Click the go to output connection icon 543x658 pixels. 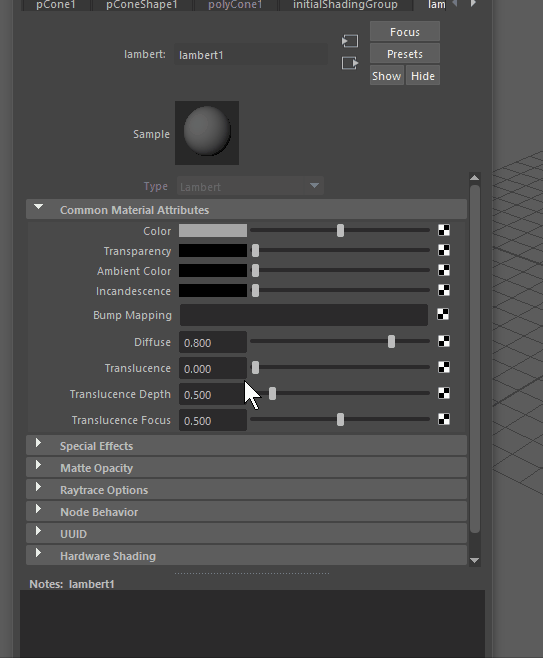[x=350, y=63]
